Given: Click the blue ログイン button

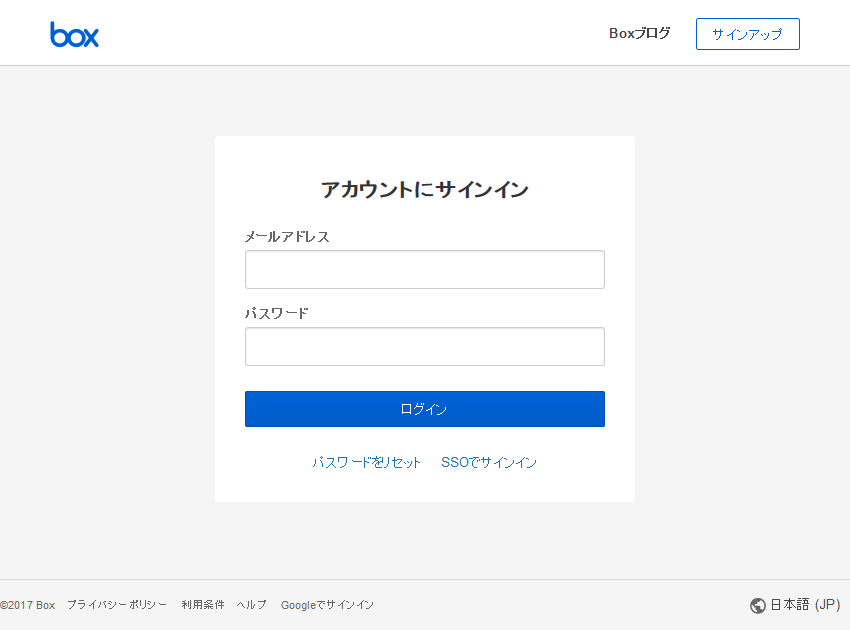Looking at the screenshot, I should 424,409.
